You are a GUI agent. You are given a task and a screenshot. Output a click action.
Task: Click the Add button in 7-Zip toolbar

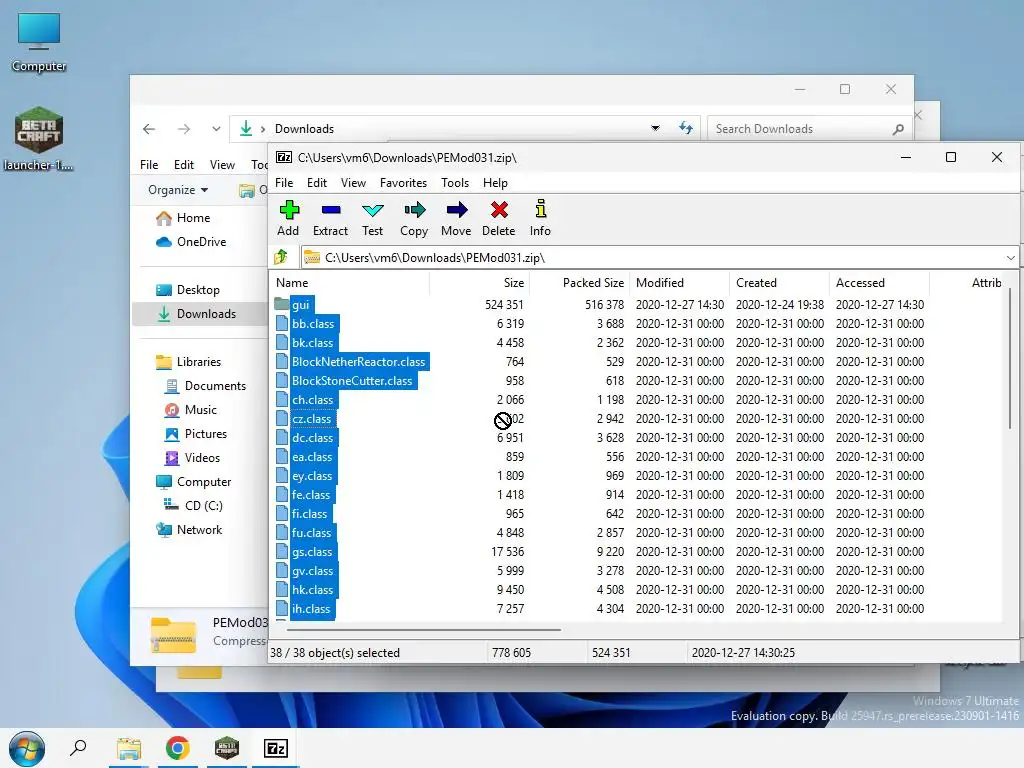pyautogui.click(x=288, y=218)
